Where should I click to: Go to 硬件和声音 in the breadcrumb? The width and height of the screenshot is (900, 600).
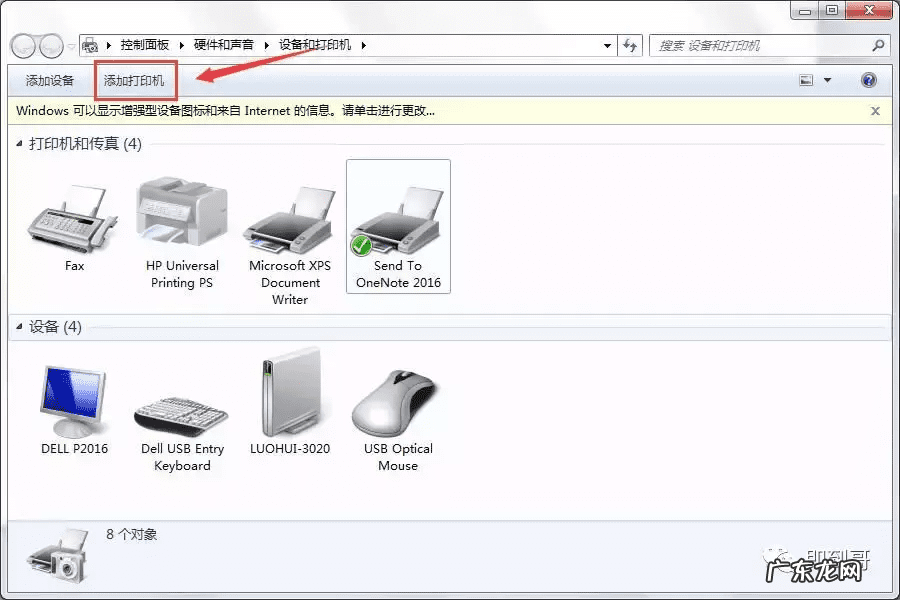[x=224, y=45]
